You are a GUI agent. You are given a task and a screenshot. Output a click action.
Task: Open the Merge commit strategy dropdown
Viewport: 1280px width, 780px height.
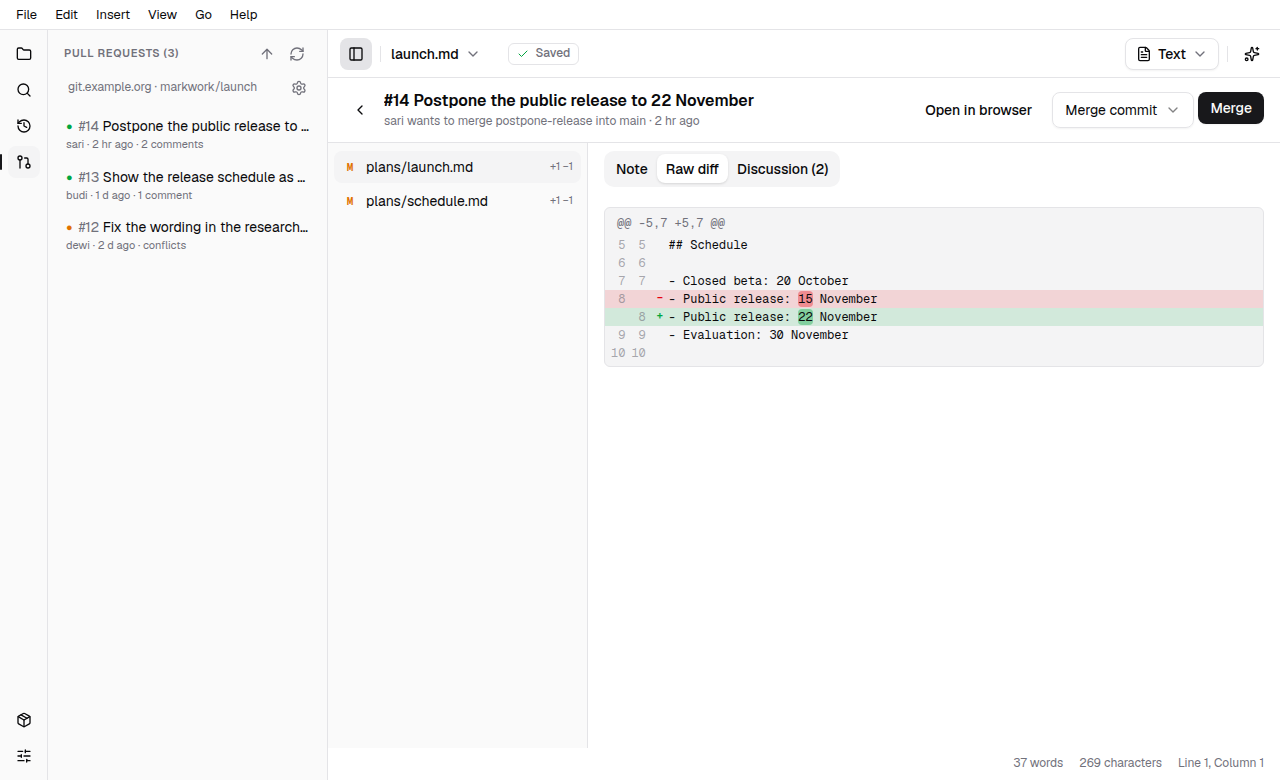tap(1123, 110)
